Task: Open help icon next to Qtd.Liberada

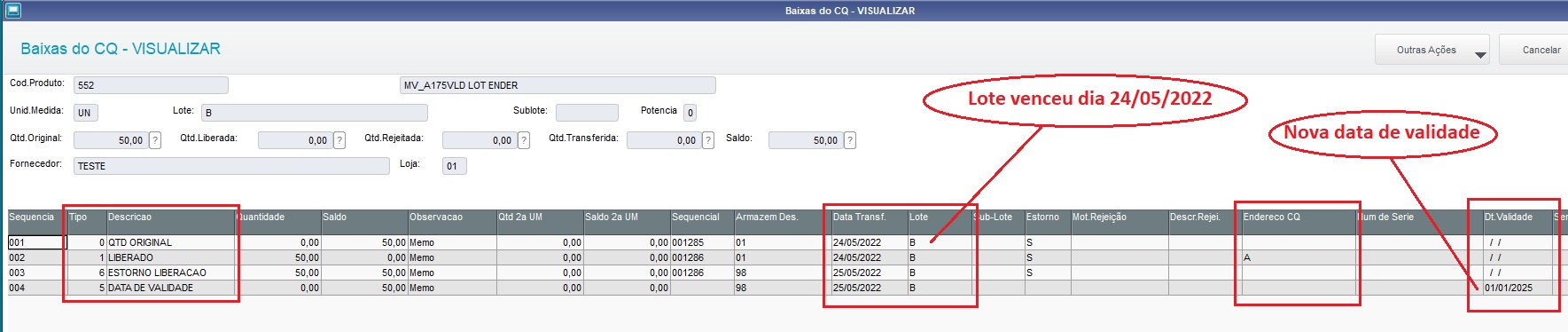Action: 339,140
